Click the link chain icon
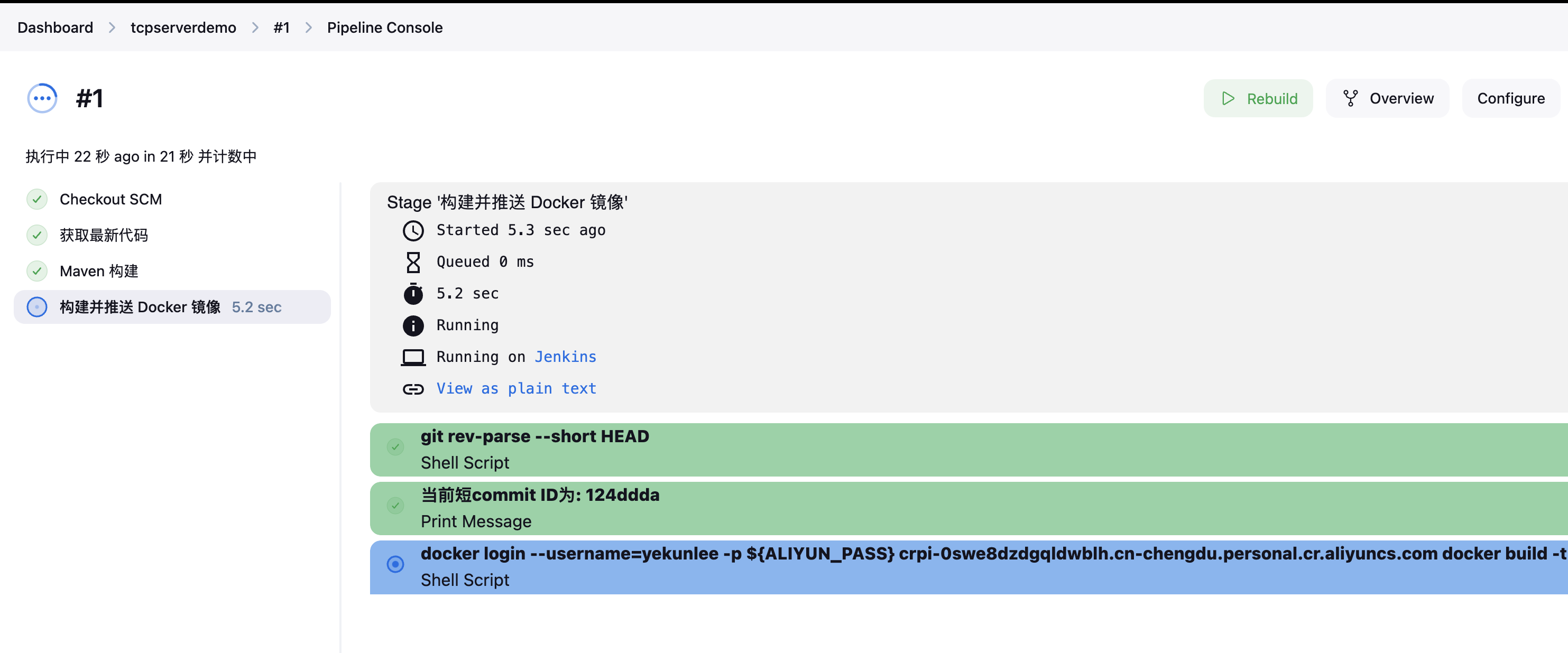Viewport: 1568px width, 653px height. pyautogui.click(x=413, y=389)
